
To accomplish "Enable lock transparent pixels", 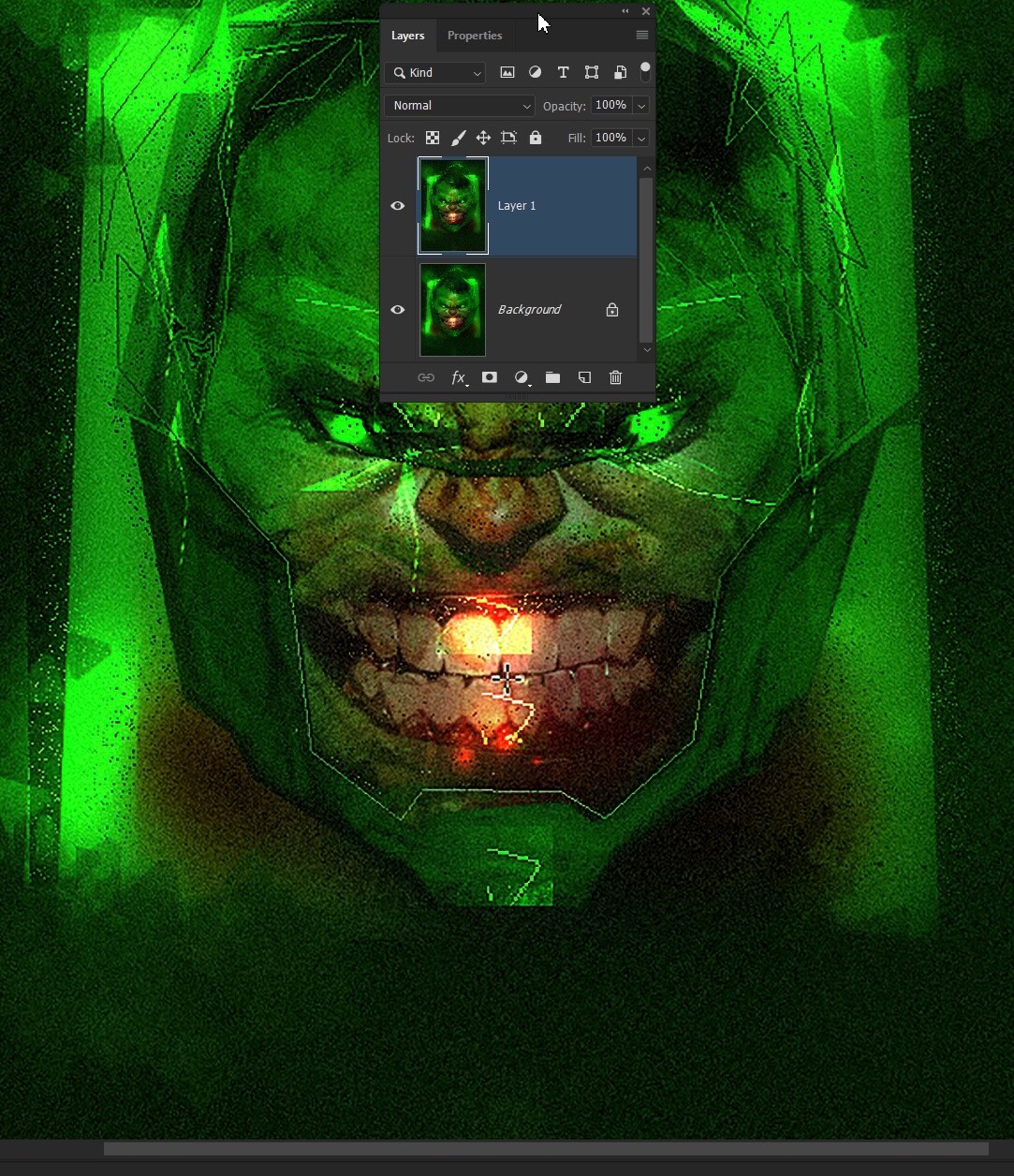I will coord(433,138).
